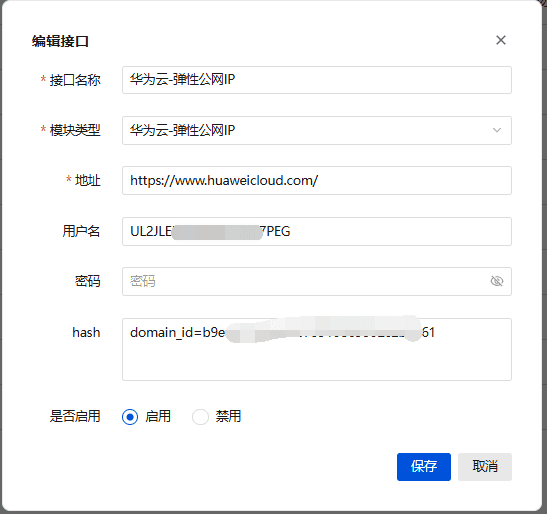Click the 用户名 input field
The height and width of the screenshot is (514, 547).
(317, 231)
